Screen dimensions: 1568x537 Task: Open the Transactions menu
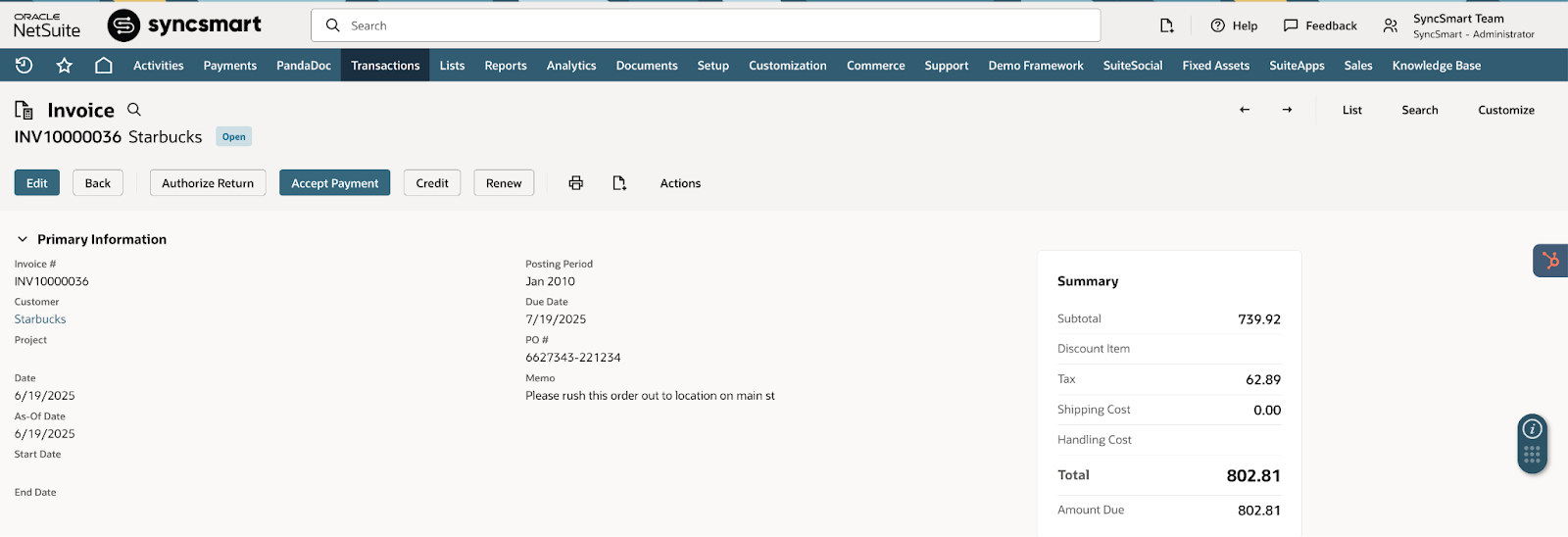click(385, 66)
